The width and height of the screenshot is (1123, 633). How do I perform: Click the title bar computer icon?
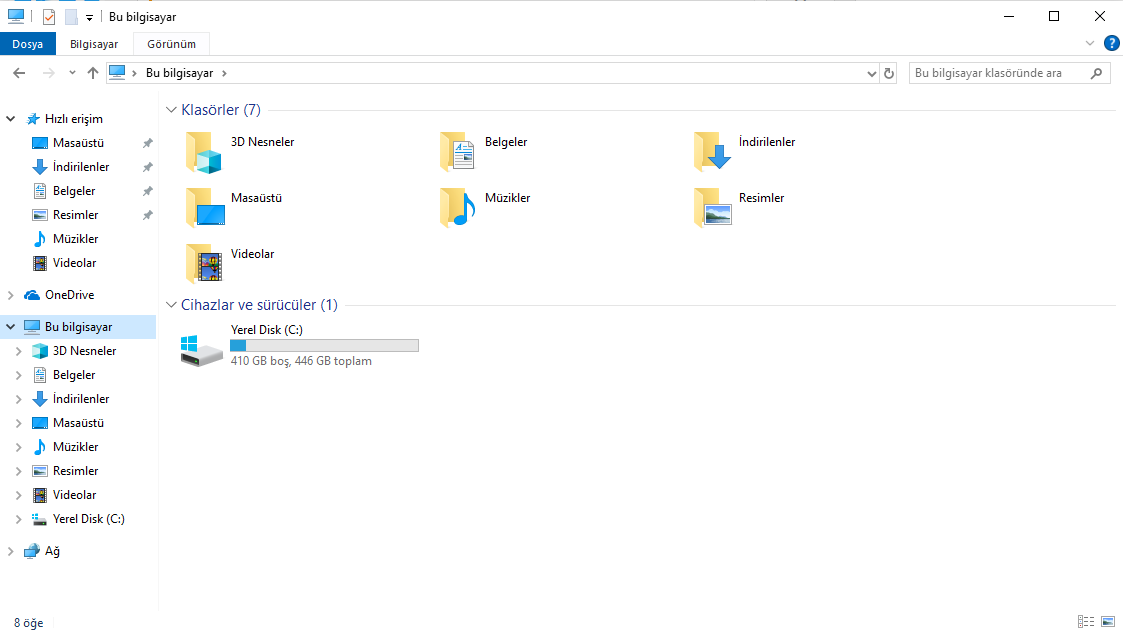16,16
